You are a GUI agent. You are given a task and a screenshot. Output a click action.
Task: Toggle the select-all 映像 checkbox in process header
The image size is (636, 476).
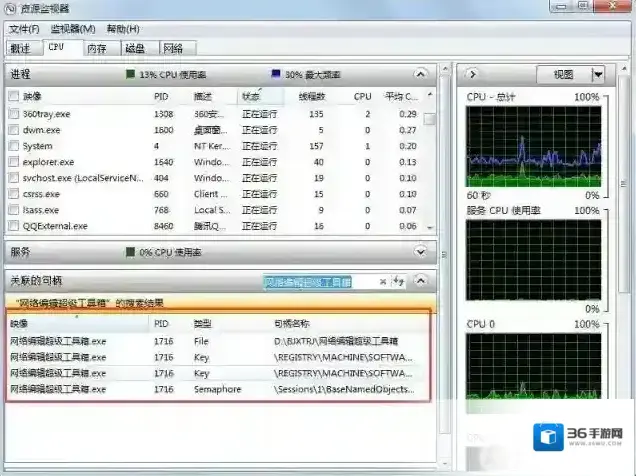pos(14,96)
